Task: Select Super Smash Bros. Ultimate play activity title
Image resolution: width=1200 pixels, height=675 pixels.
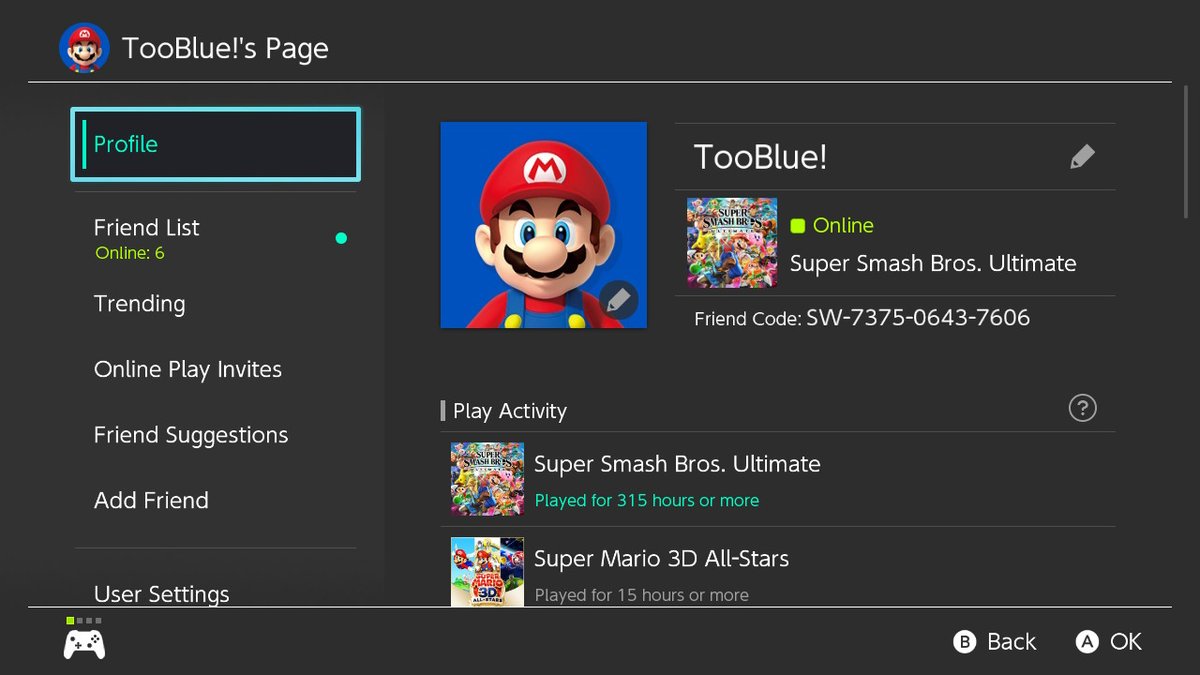Action: 677,464
